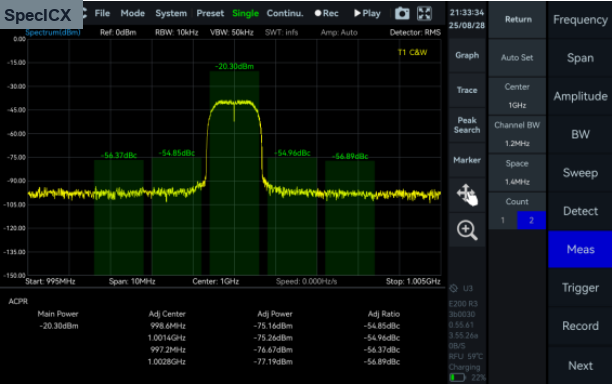Click the Start: 995MHz readout
Viewport: 612px width, 384px height.
point(50,281)
